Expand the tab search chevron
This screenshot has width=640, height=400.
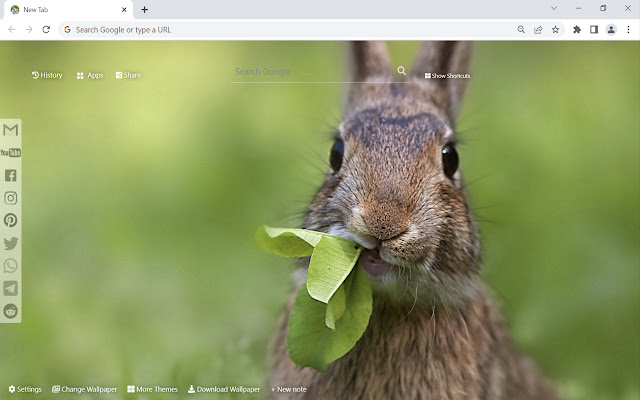point(554,8)
